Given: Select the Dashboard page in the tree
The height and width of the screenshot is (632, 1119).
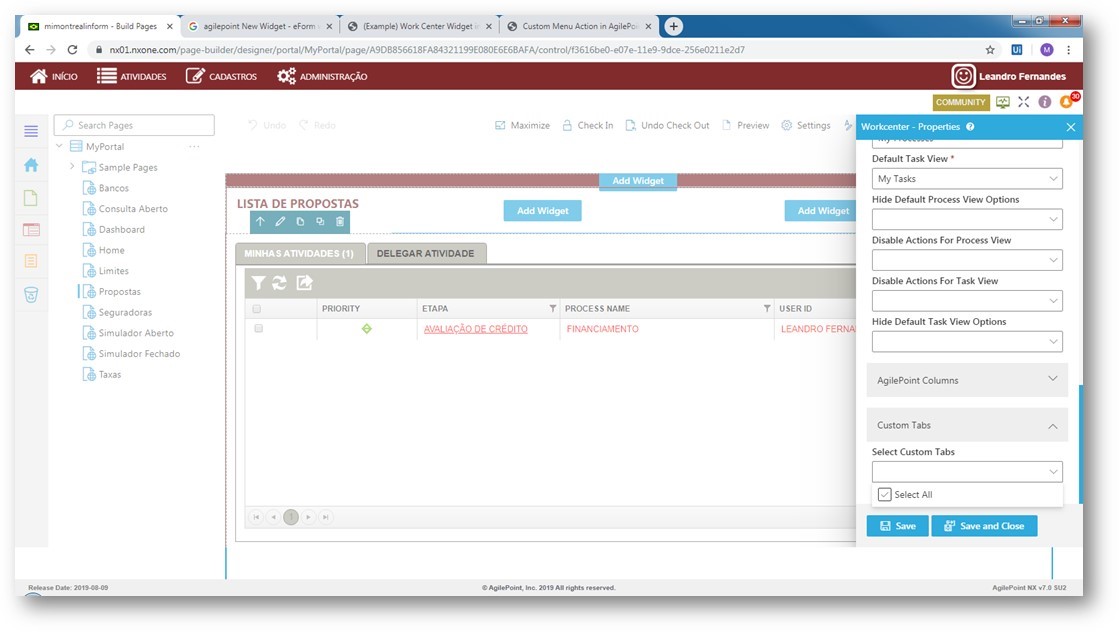Looking at the screenshot, I should (x=121, y=230).
